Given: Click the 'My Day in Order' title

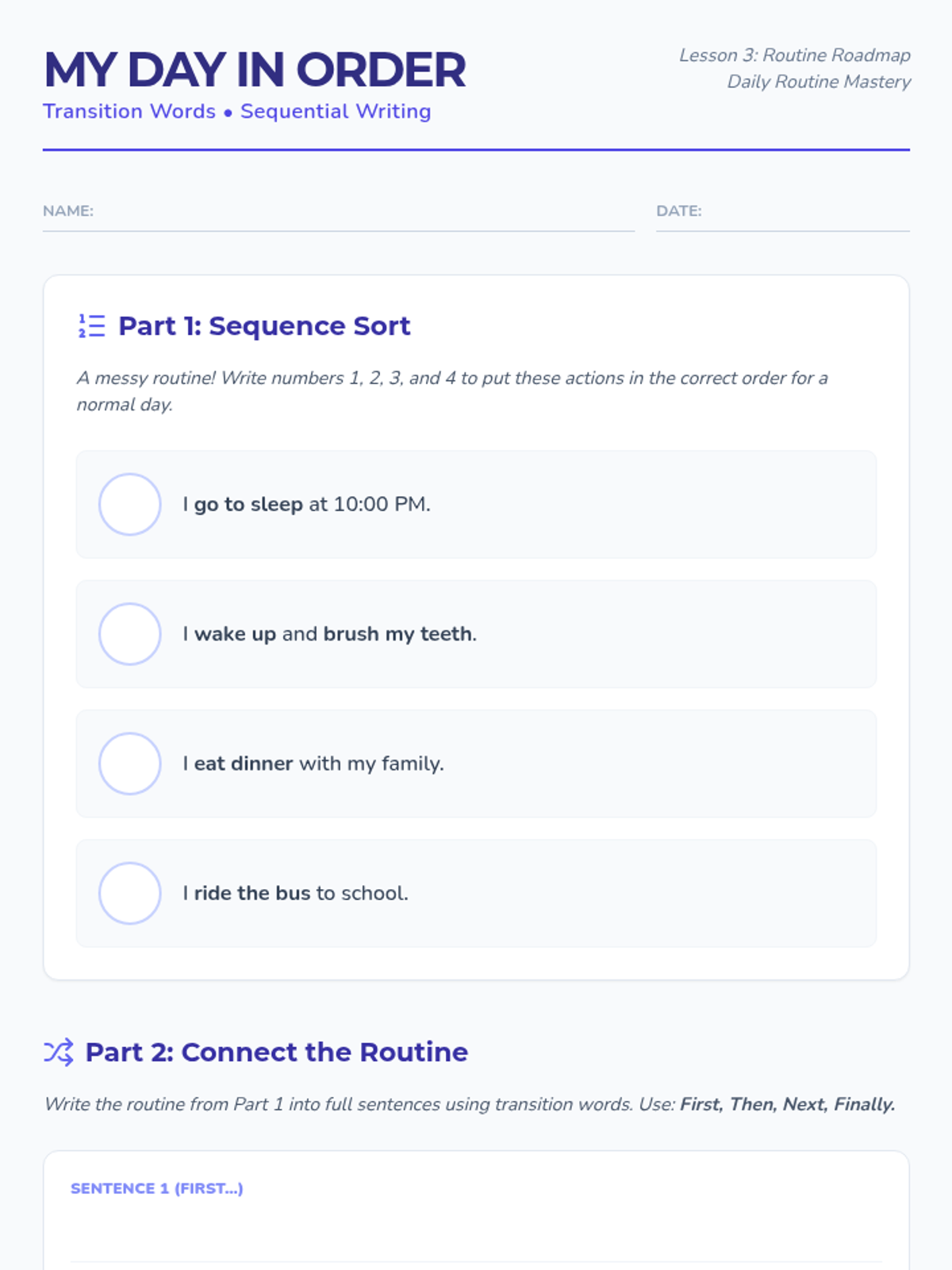Looking at the screenshot, I should pyautogui.click(x=255, y=70).
